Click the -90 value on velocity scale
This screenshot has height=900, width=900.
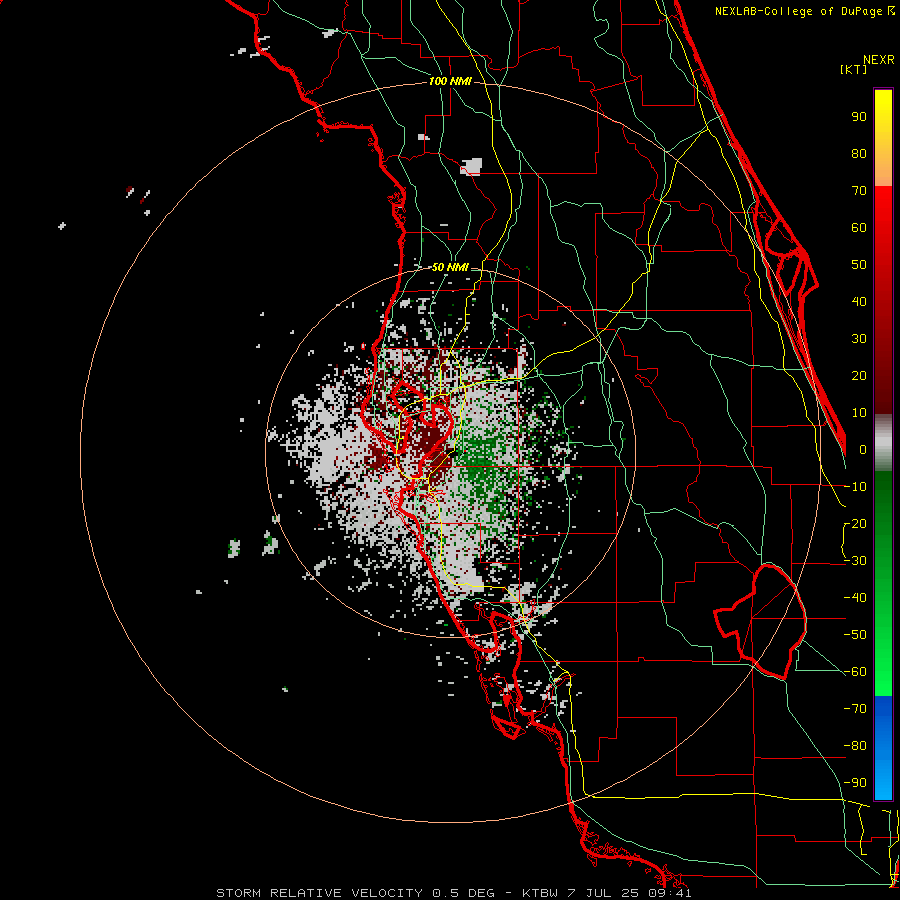coord(855,783)
